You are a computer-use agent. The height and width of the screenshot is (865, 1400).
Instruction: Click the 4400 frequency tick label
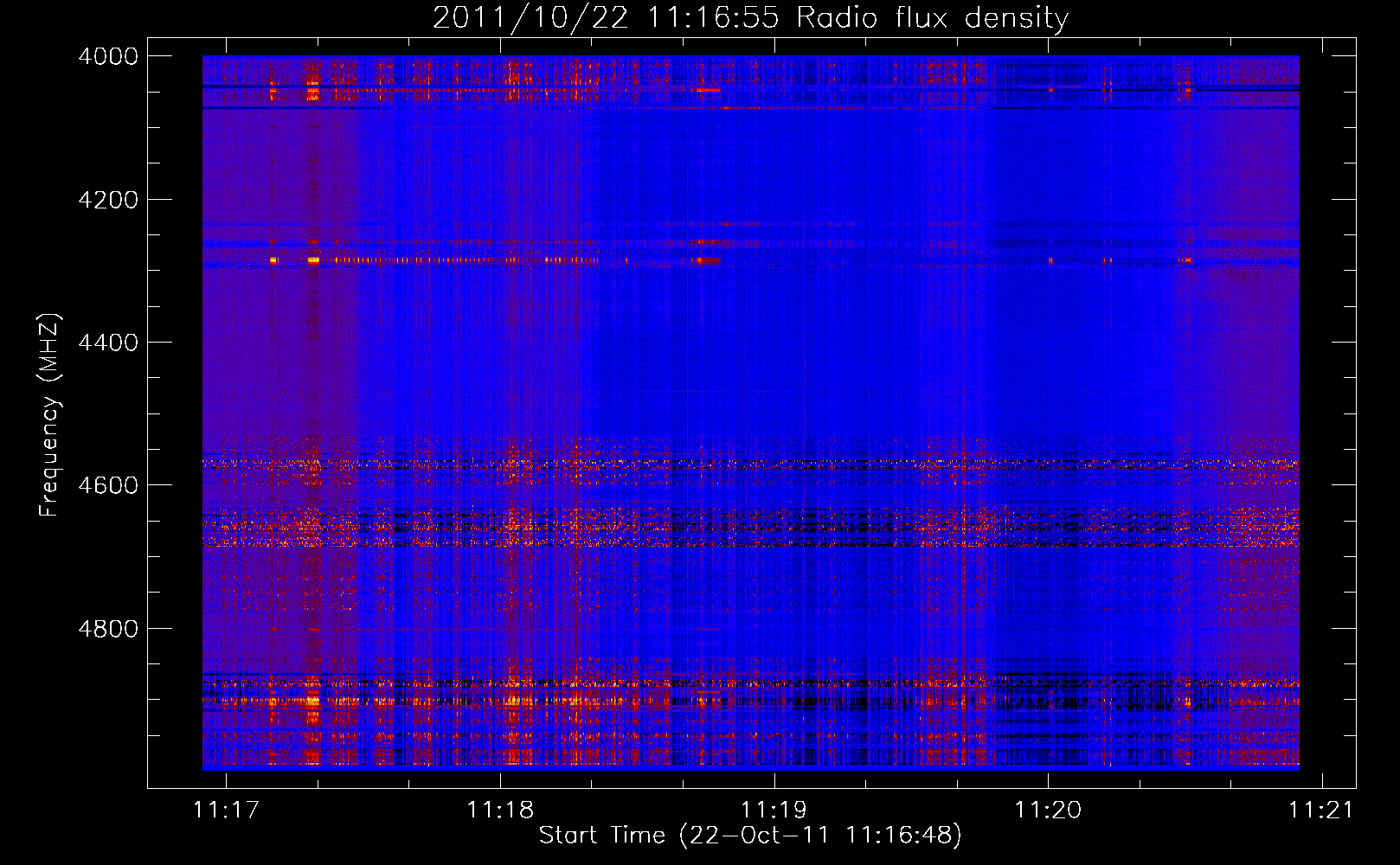click(108, 343)
